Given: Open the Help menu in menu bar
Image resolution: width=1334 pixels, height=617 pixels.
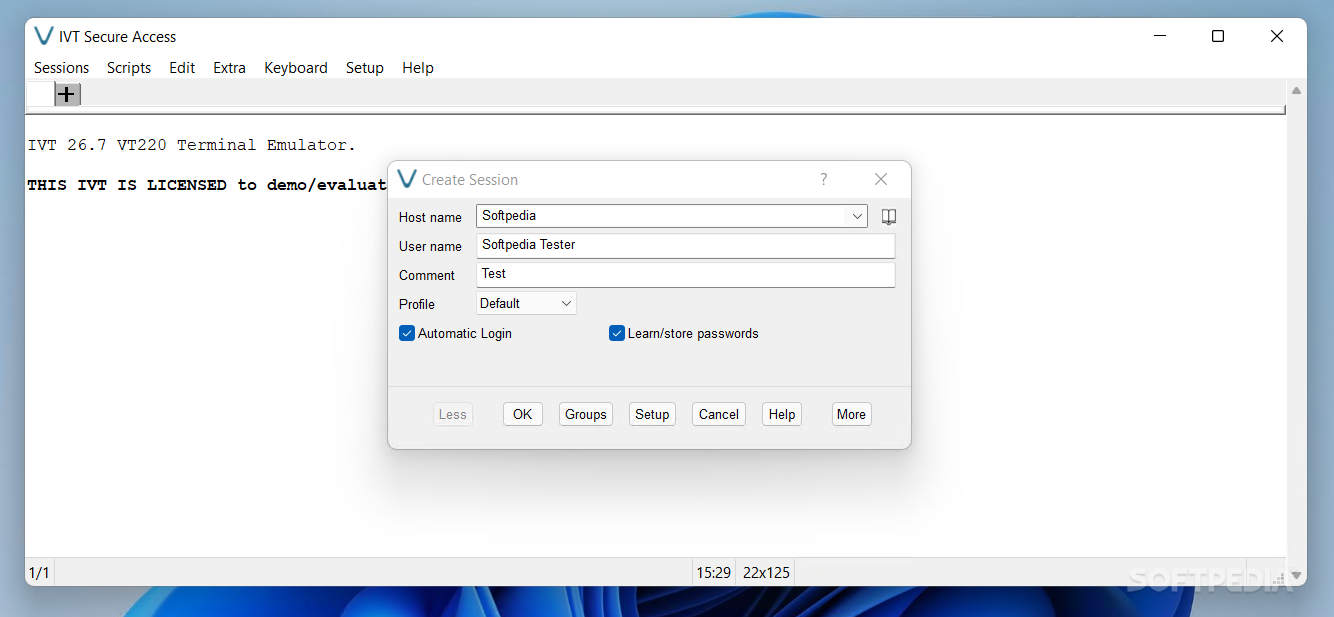Looking at the screenshot, I should pos(418,68).
